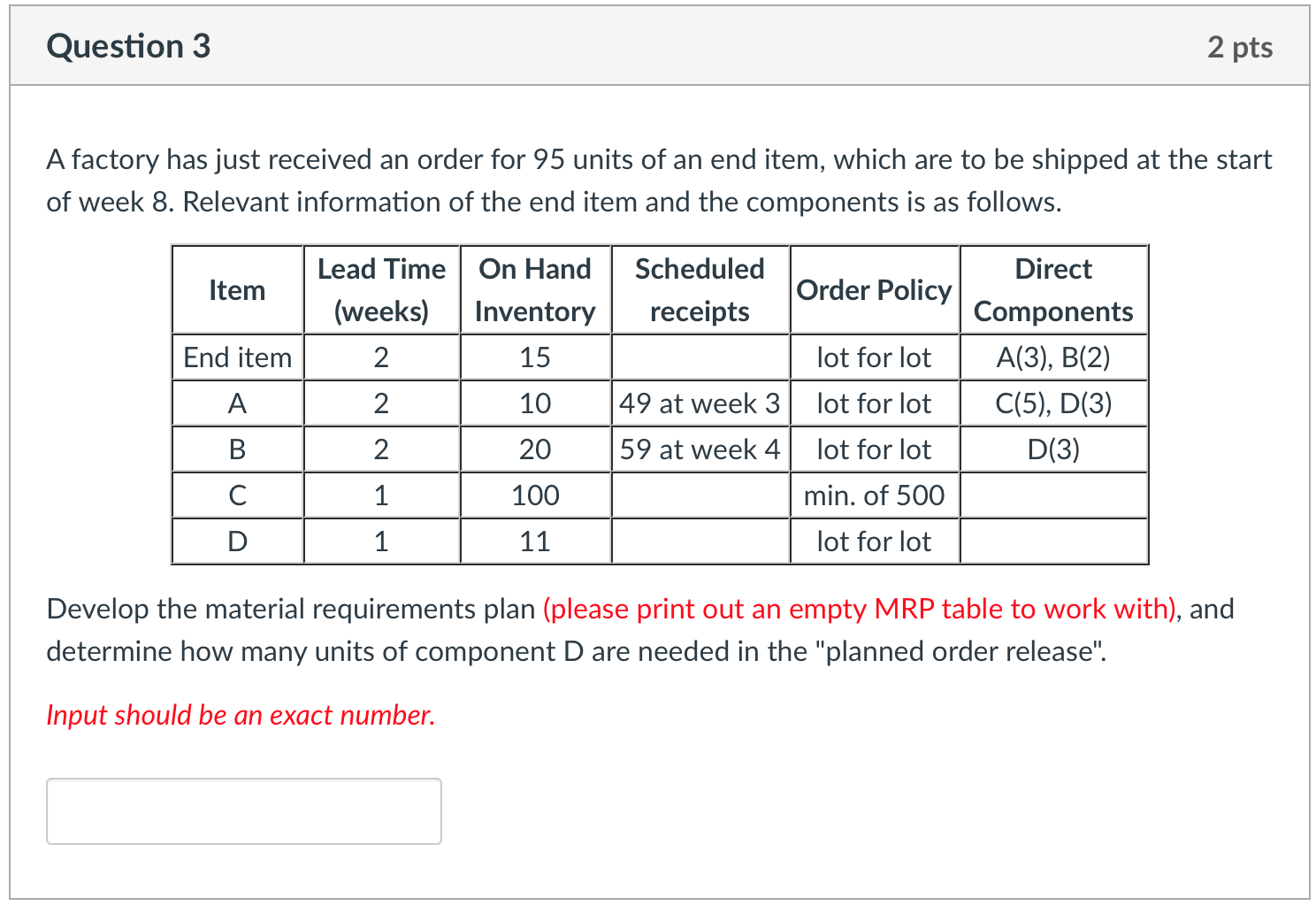Click the Scheduled receipts column header
Screen dimensions: 1316x906
click(x=700, y=289)
